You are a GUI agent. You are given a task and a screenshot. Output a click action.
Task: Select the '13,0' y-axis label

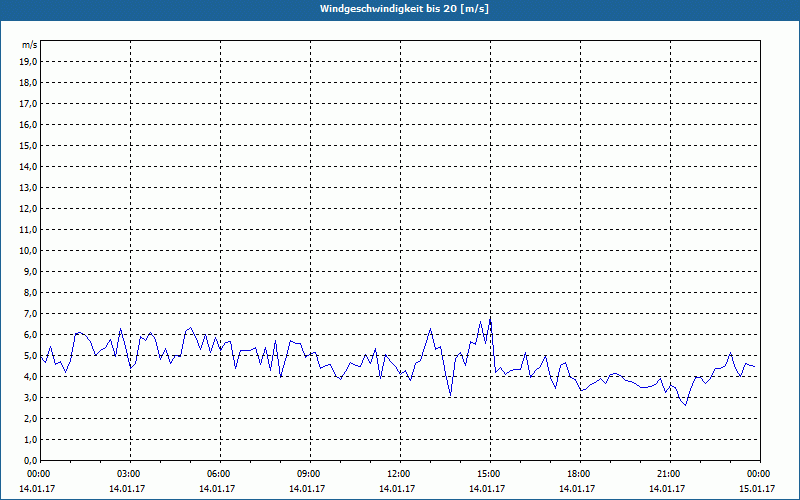[x=28, y=188]
